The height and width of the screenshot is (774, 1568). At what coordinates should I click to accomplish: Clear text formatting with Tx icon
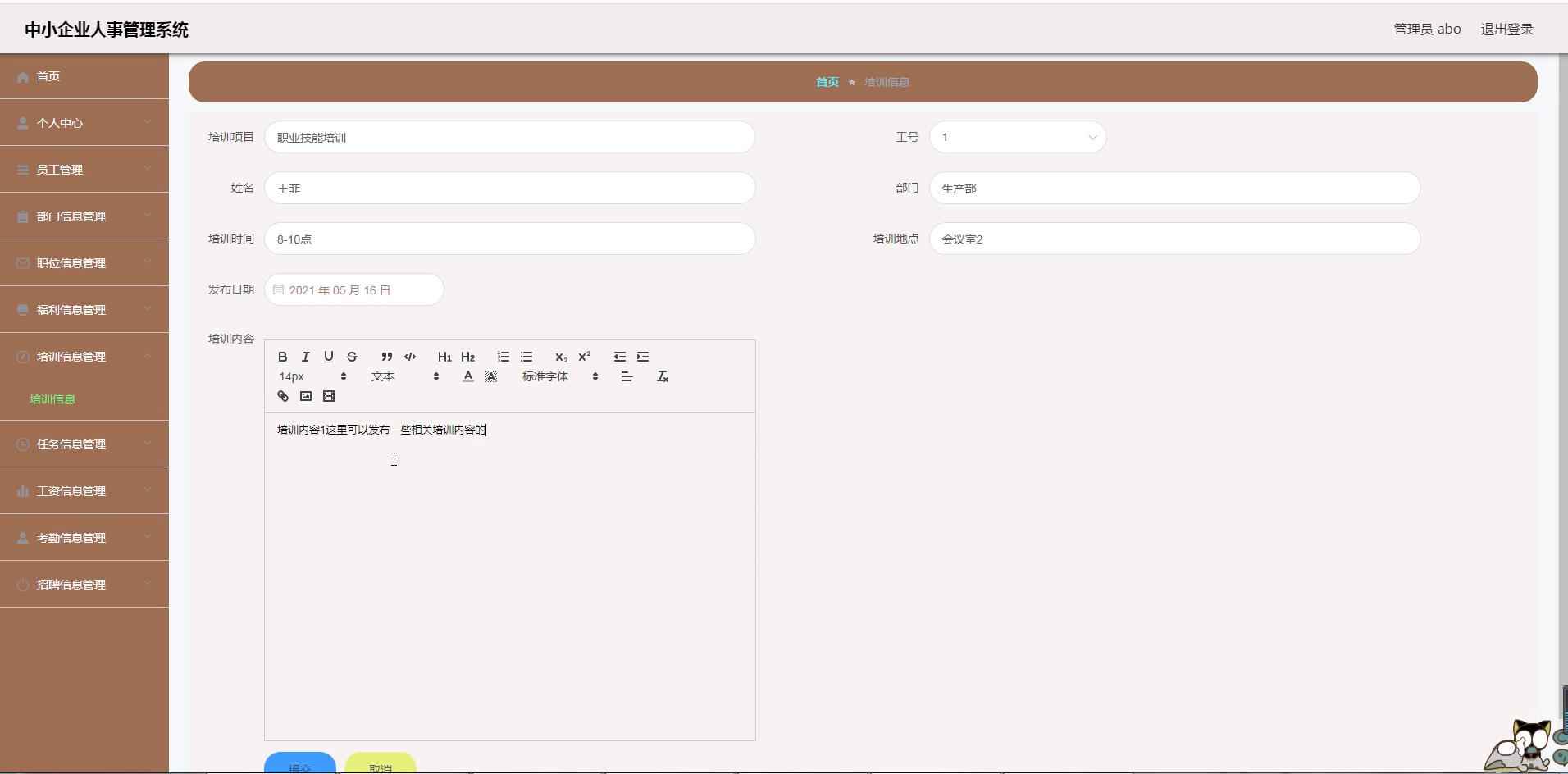(663, 376)
